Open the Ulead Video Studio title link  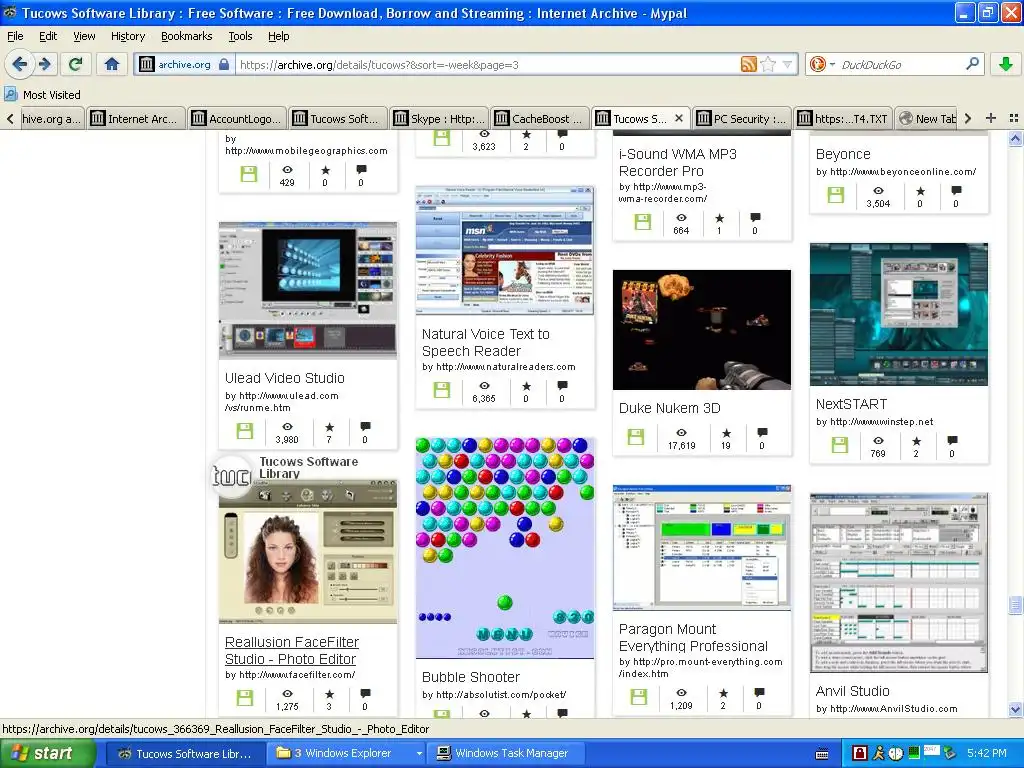point(285,378)
